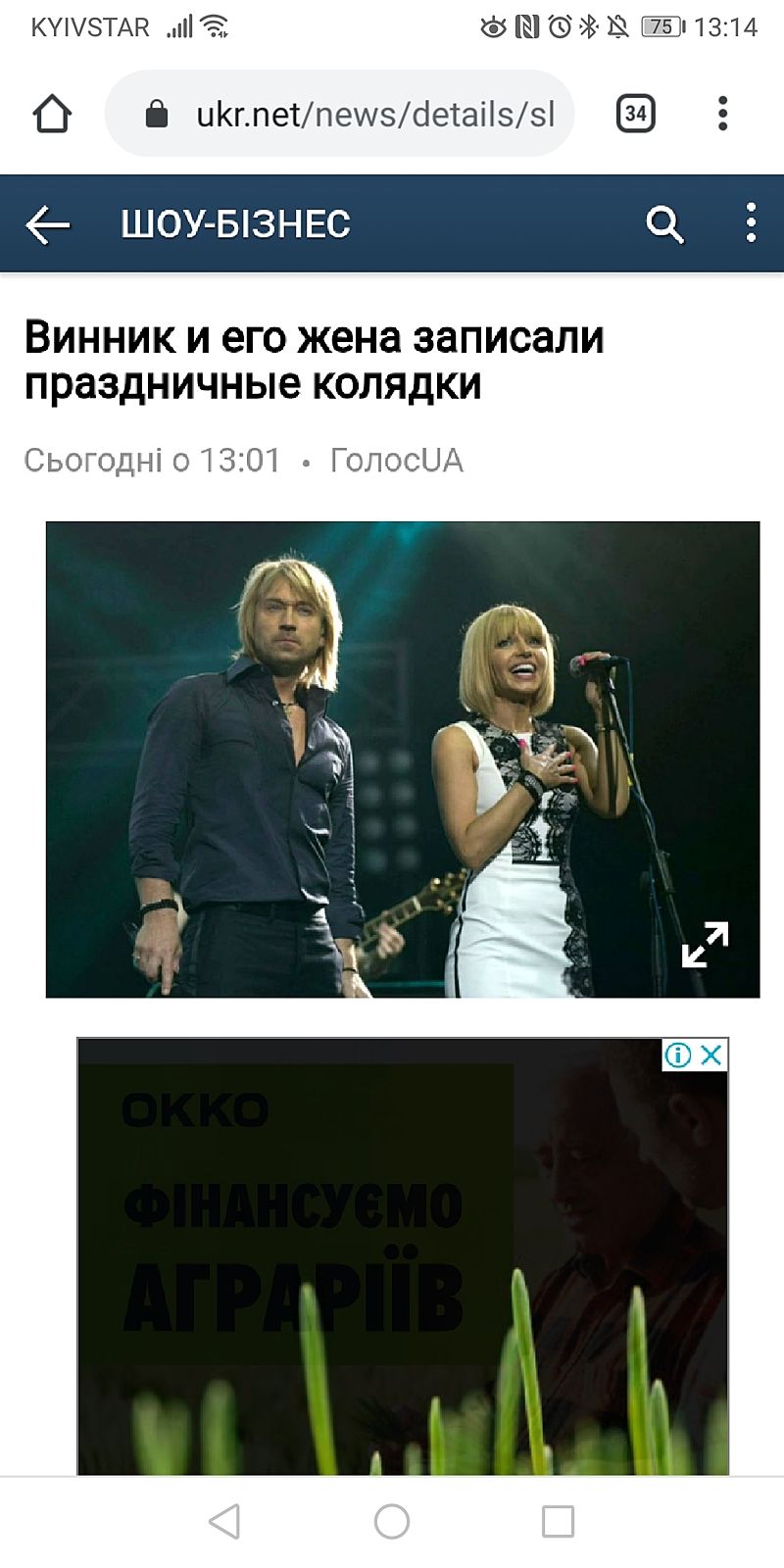Tap the Android back navigation triangle
Screen dimensions: 784x1568
click(x=224, y=1522)
